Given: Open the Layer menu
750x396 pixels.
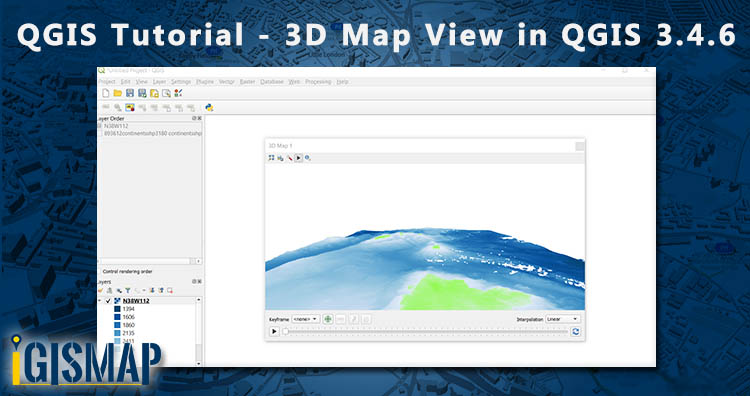Looking at the screenshot, I should pyautogui.click(x=159, y=82).
